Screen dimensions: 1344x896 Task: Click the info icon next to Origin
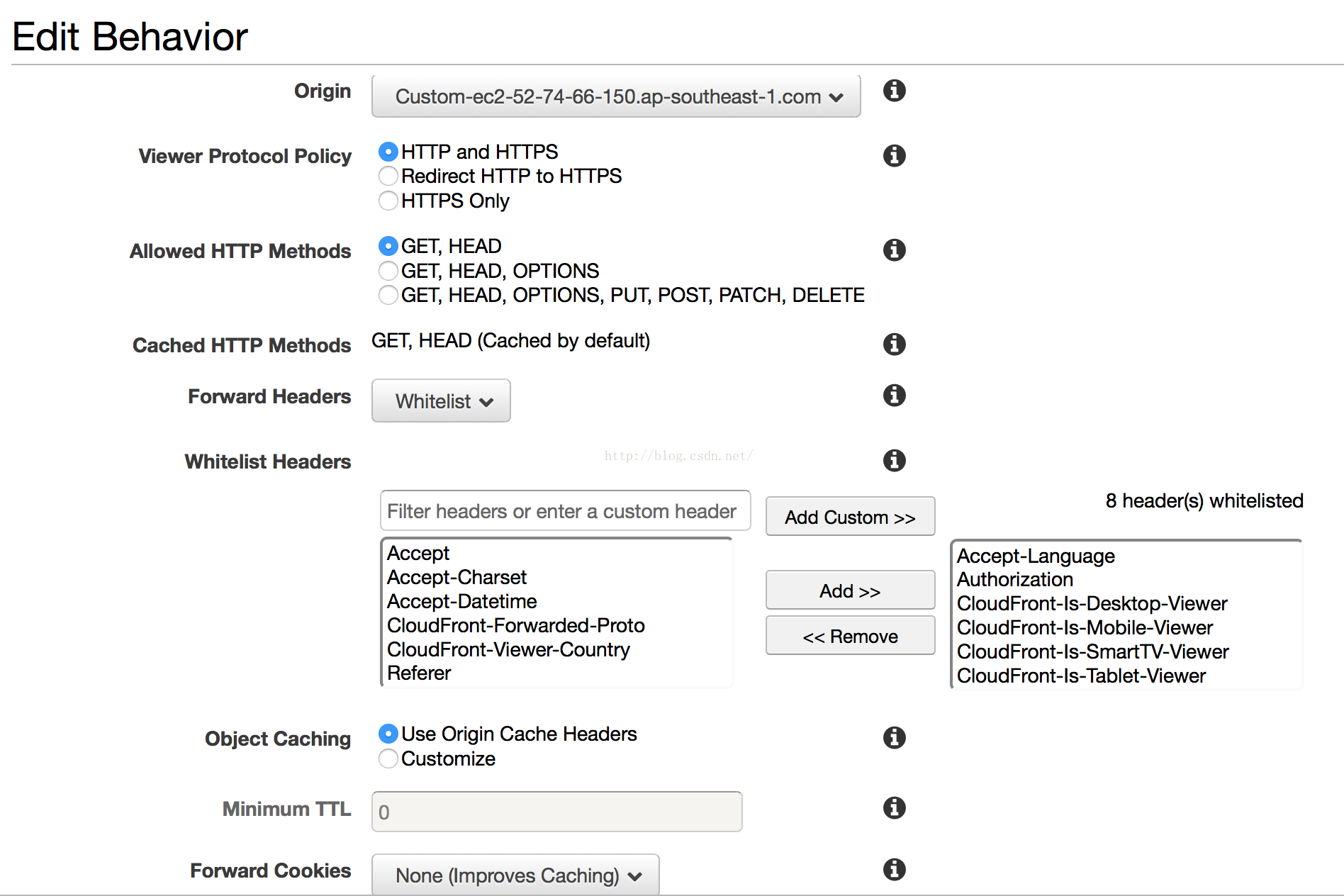[x=894, y=91]
